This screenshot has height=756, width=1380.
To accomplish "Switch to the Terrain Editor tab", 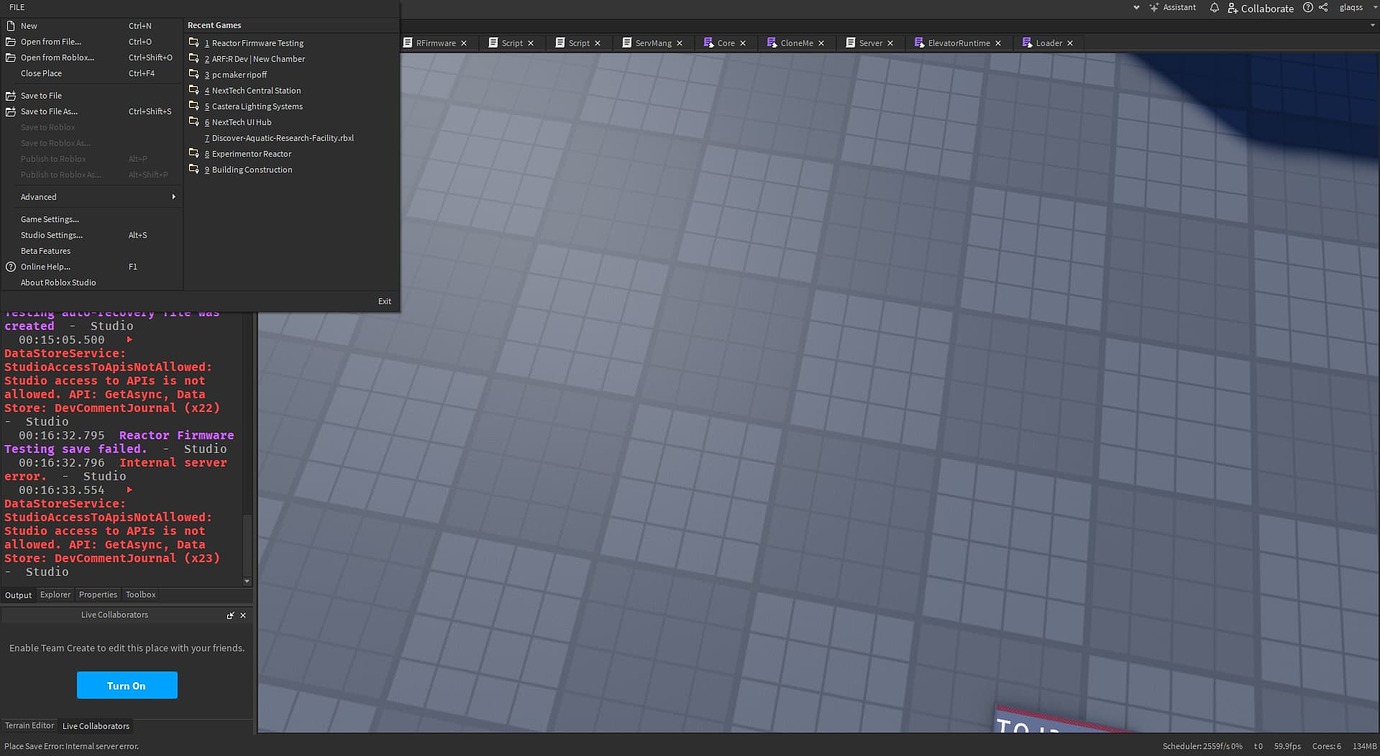I will (x=30, y=726).
